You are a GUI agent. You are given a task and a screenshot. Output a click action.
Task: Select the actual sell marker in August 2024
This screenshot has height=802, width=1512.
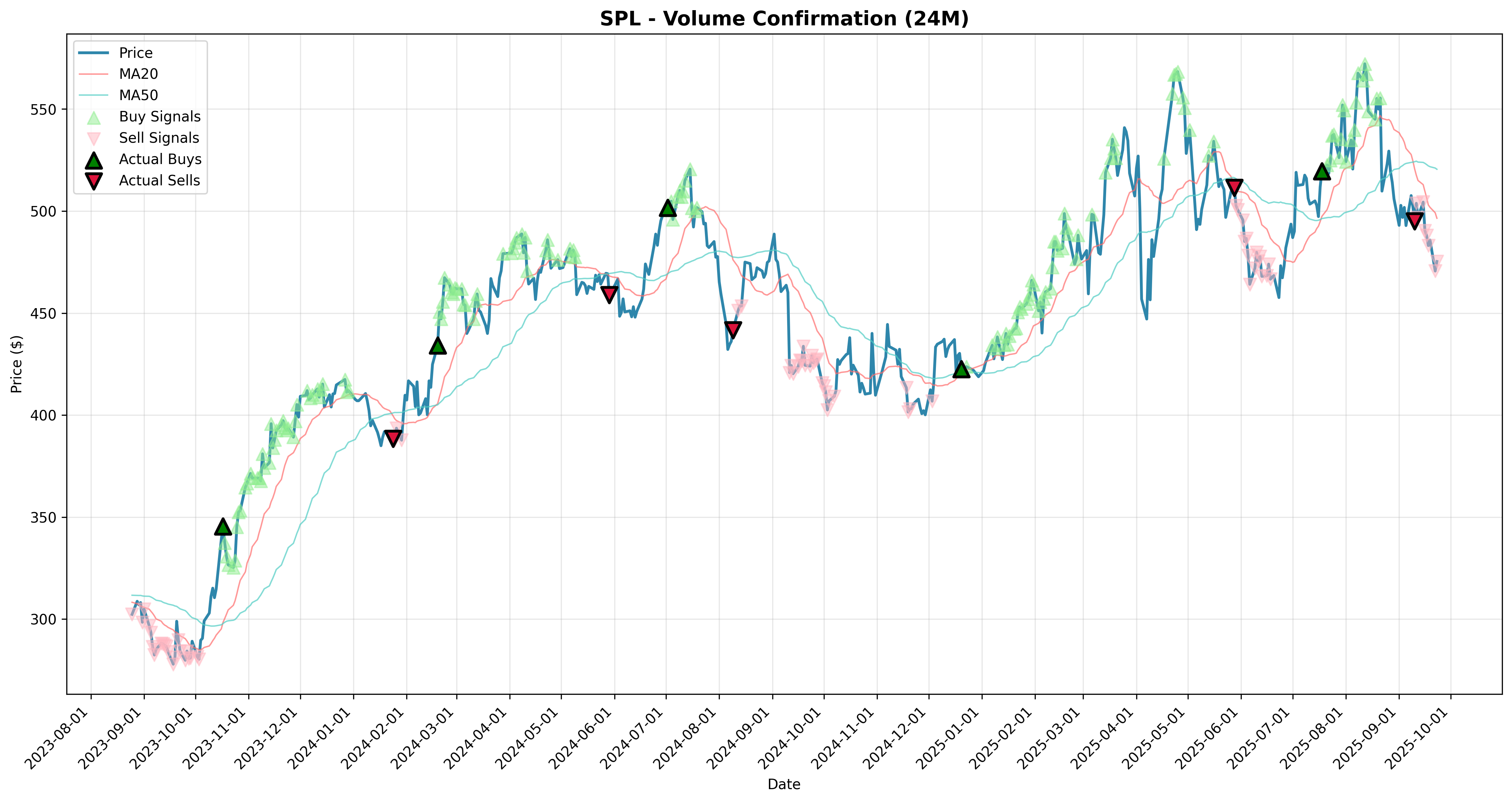(733, 329)
